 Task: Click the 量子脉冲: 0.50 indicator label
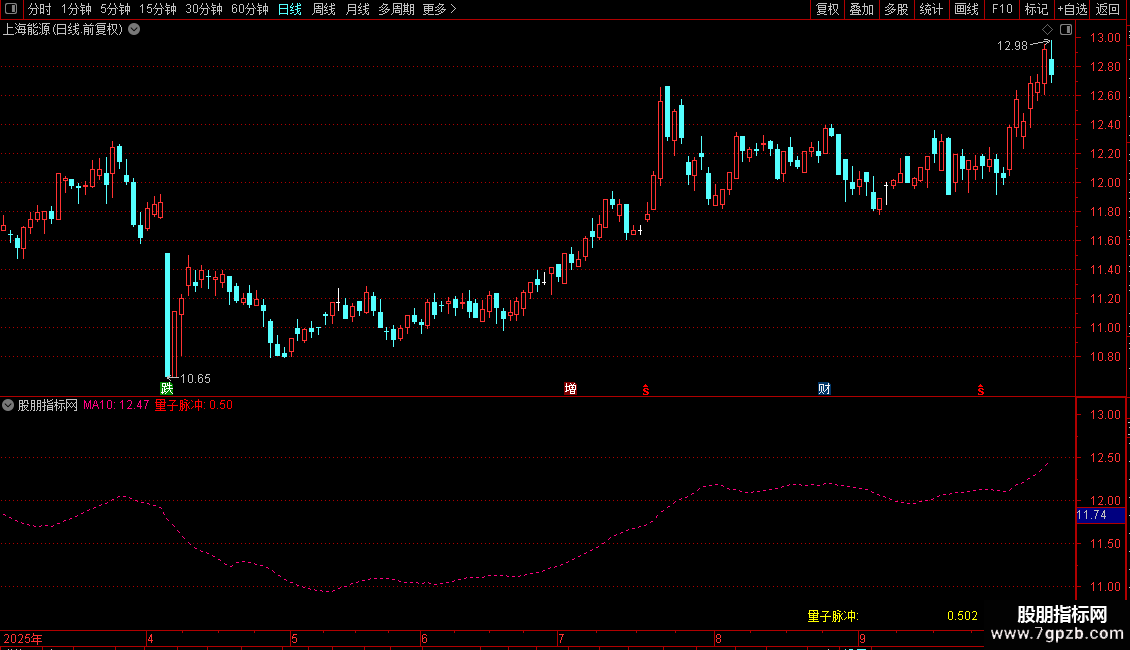(194, 405)
